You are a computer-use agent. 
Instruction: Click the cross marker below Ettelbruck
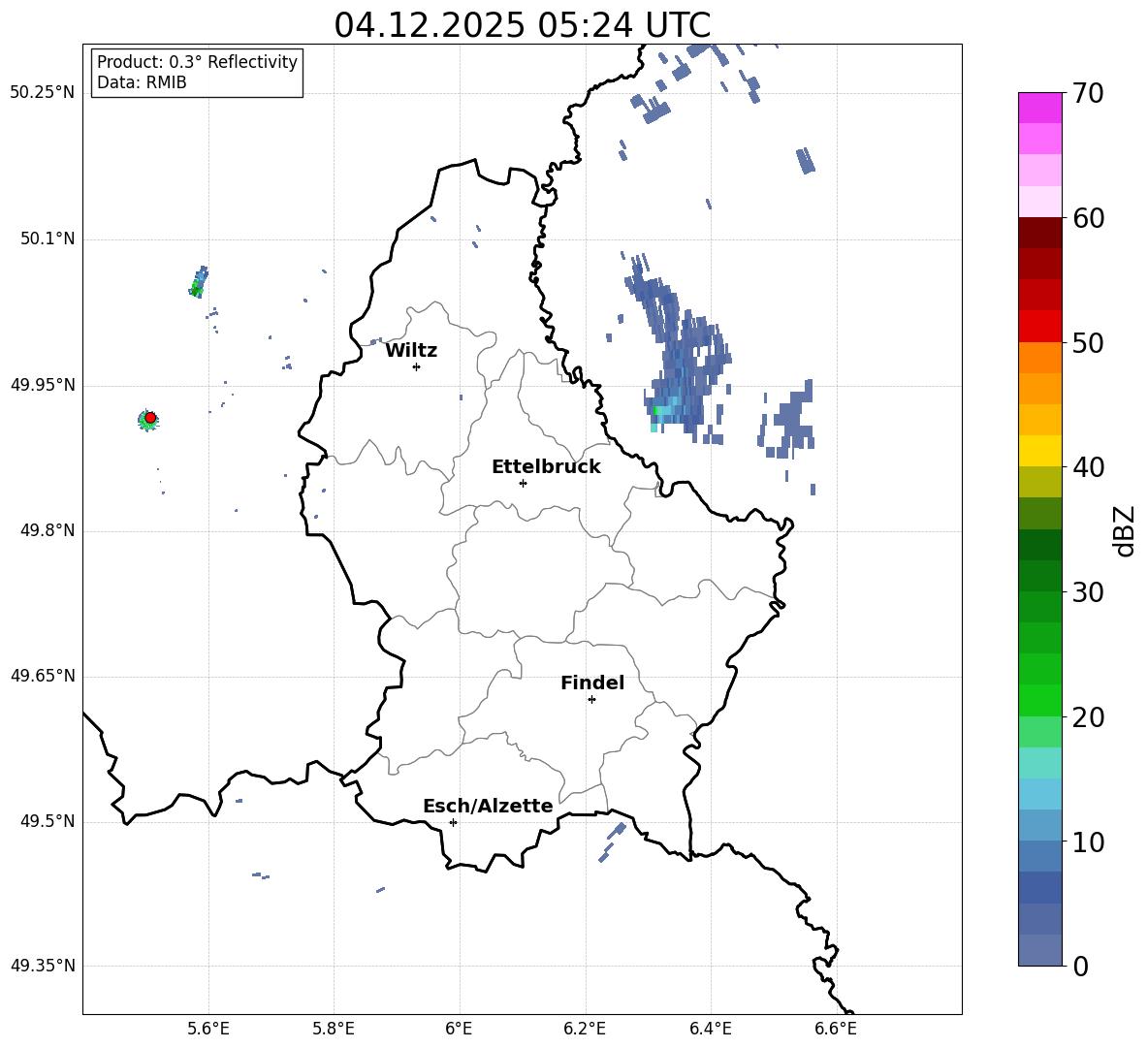[523, 483]
